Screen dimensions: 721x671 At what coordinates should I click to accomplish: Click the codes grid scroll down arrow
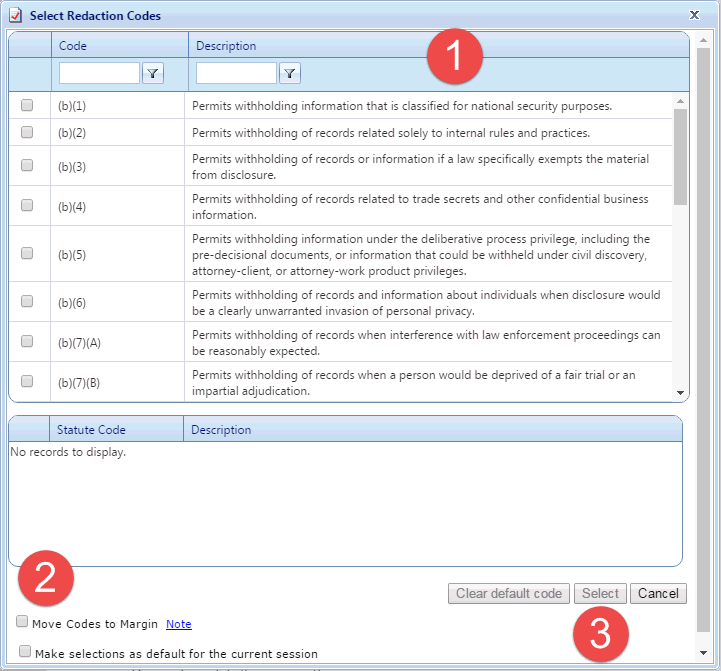tap(681, 393)
